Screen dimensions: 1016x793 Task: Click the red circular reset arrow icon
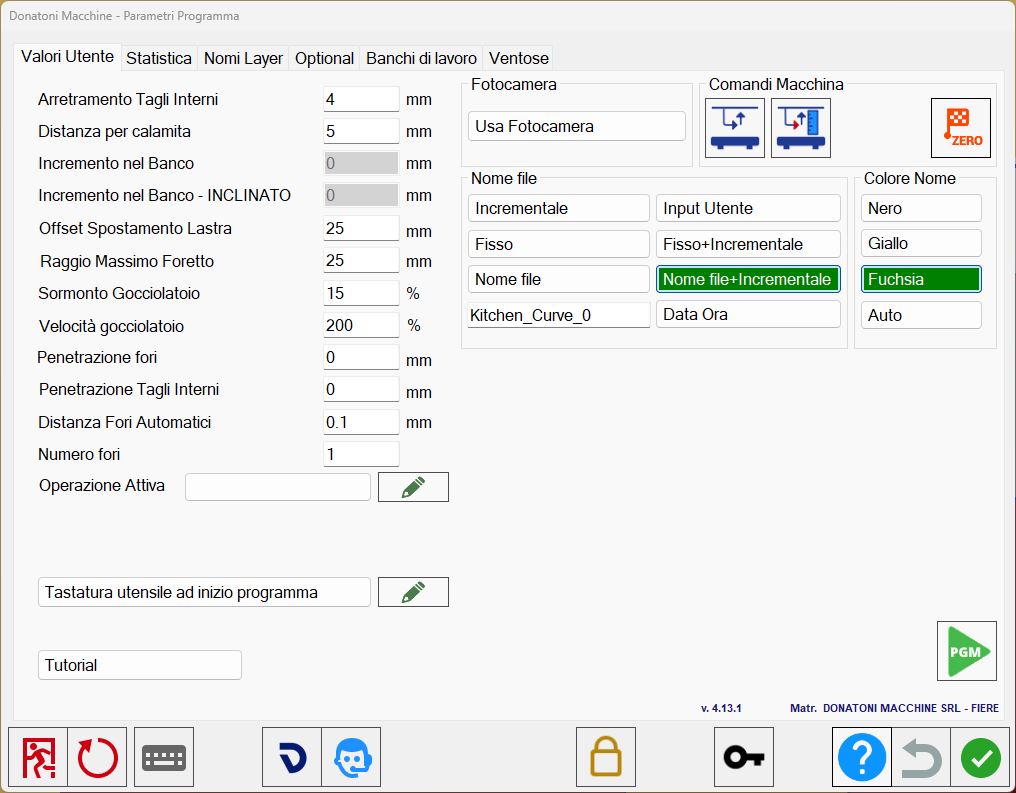coord(97,757)
